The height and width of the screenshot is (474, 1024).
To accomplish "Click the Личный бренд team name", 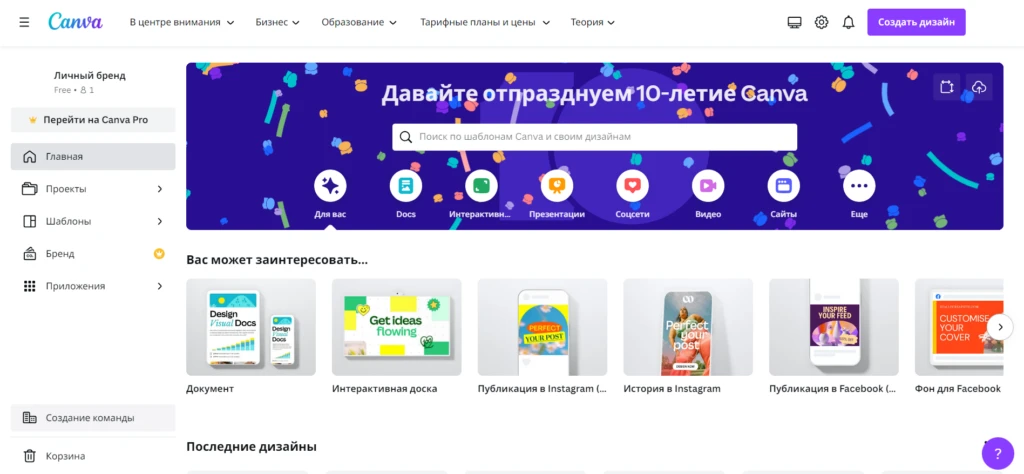I will (89, 76).
